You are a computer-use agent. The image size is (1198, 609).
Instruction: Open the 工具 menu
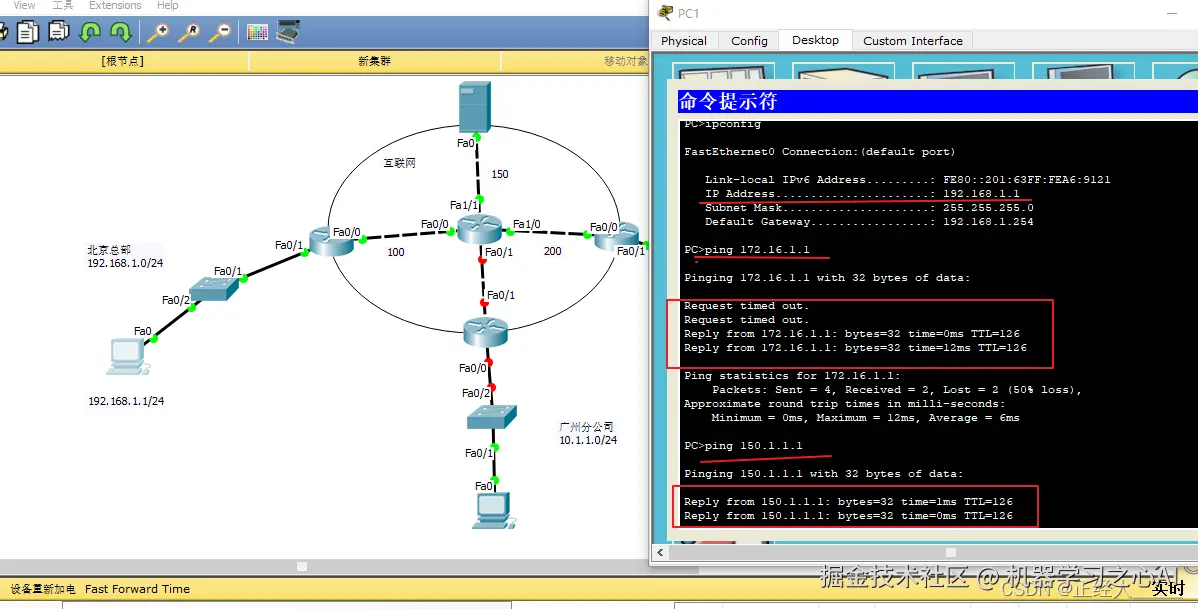63,5
